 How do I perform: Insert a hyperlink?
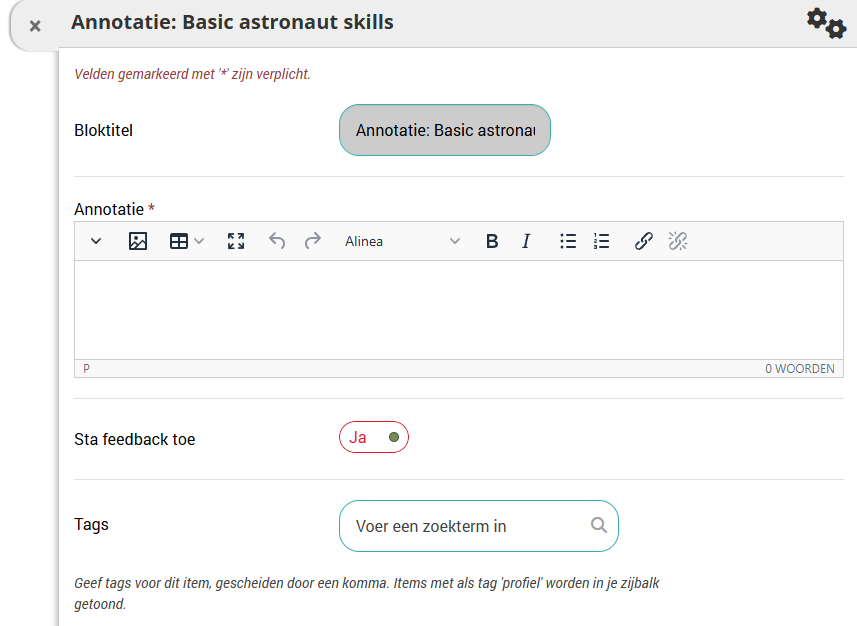(644, 241)
